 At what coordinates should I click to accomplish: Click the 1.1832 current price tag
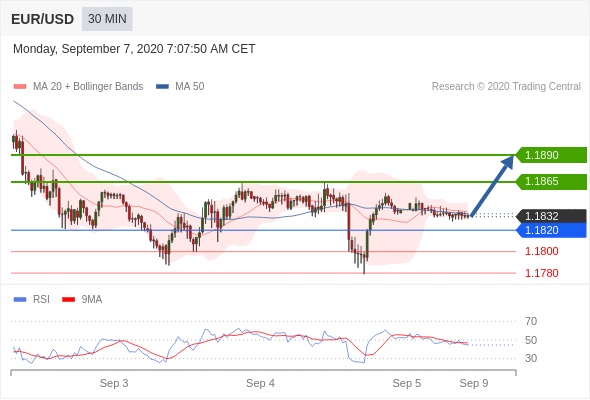pyautogui.click(x=551, y=216)
